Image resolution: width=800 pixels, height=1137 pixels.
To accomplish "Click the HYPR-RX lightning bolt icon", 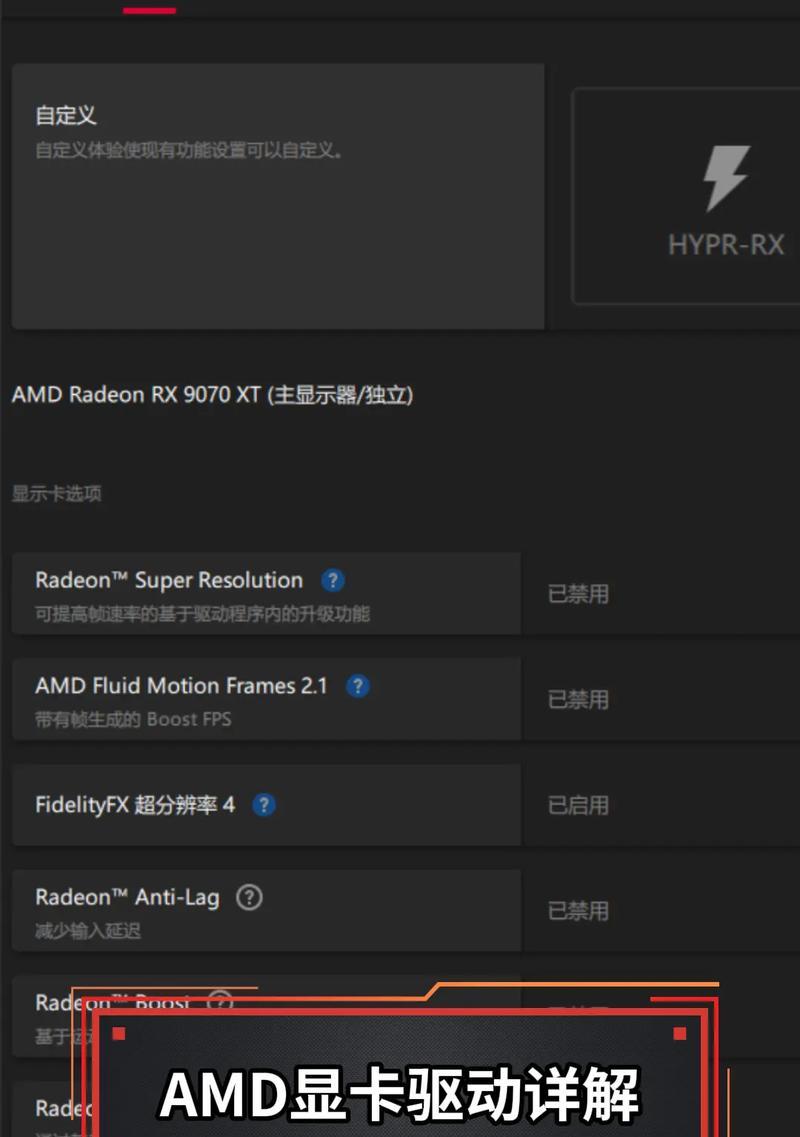I will point(726,178).
